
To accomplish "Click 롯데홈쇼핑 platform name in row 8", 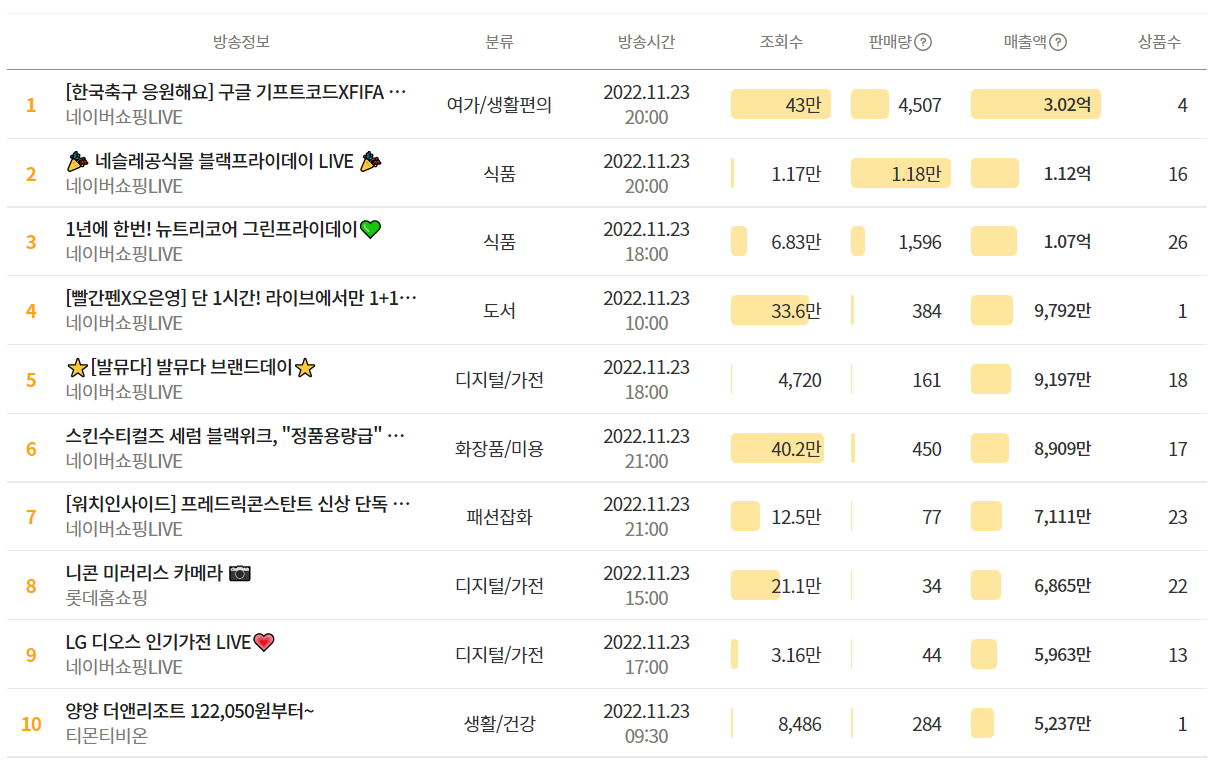I will pyautogui.click(x=107, y=598).
